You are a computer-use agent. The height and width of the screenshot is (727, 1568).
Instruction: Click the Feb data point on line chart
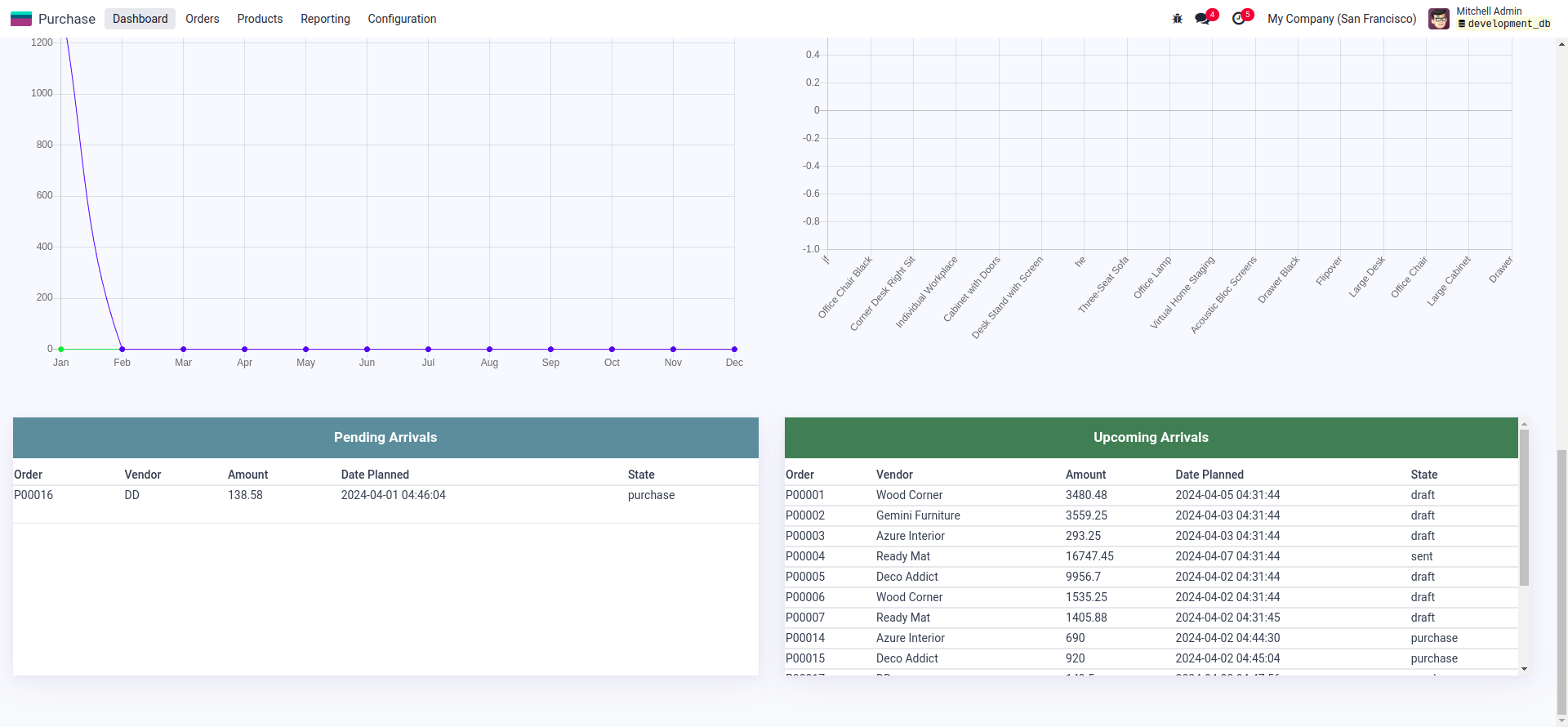point(122,350)
